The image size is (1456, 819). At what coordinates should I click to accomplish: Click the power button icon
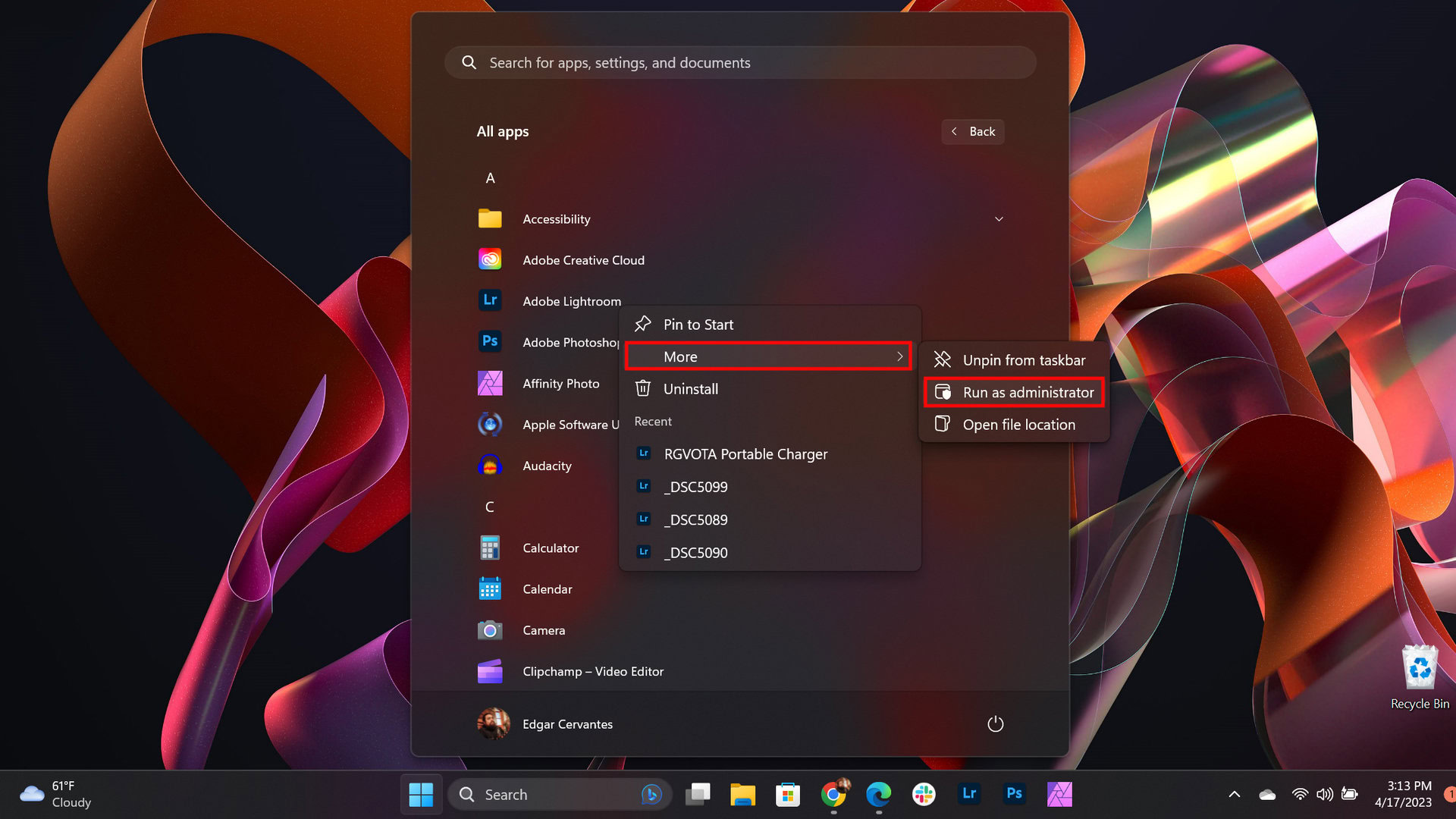tap(995, 724)
